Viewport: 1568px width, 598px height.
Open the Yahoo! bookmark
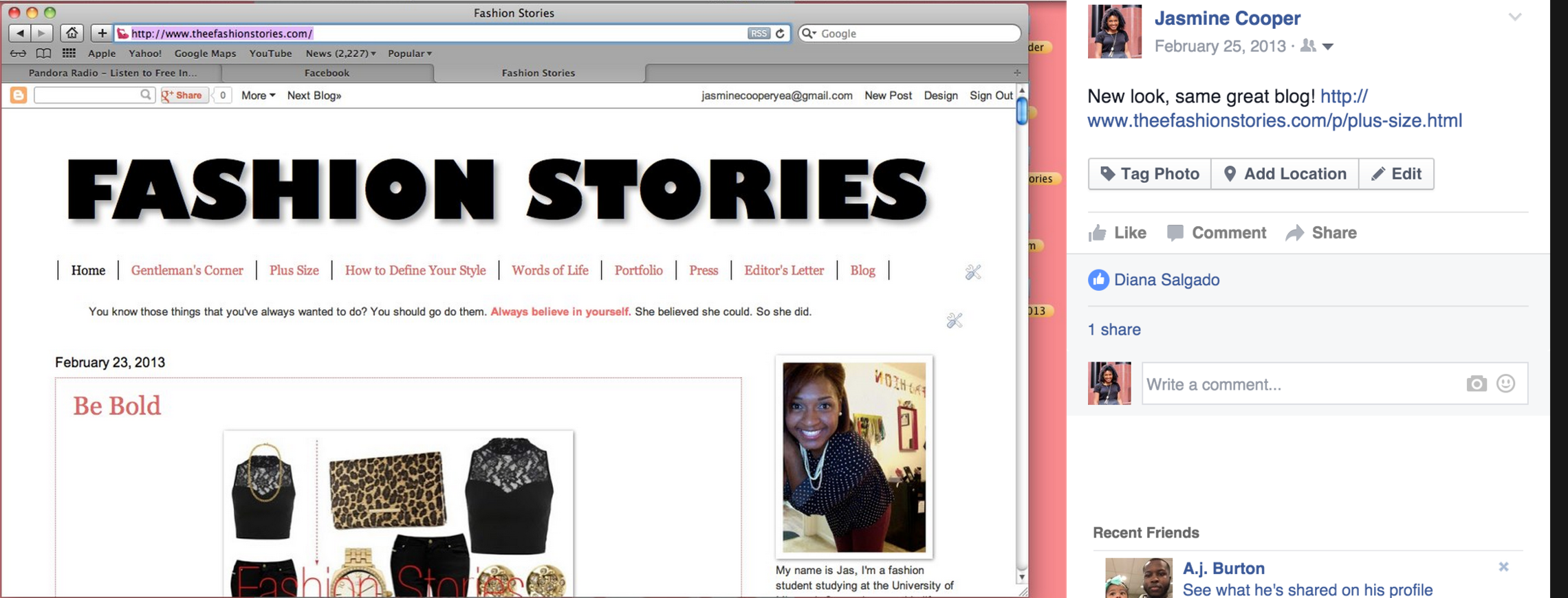point(145,53)
